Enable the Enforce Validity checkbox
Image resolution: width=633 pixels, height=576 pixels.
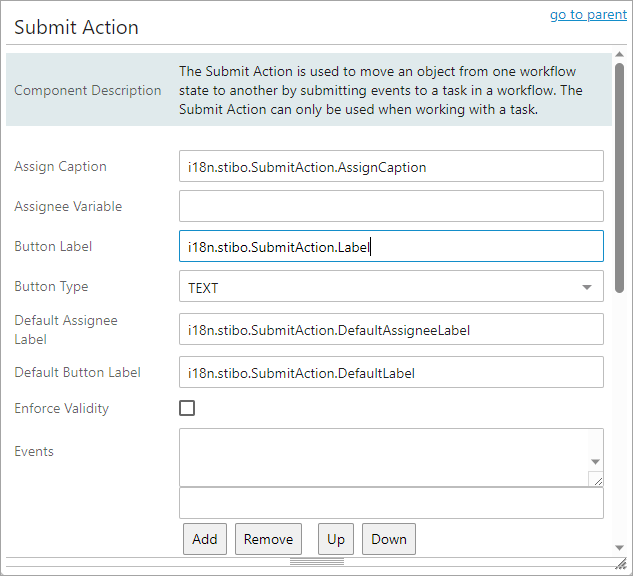(x=187, y=408)
